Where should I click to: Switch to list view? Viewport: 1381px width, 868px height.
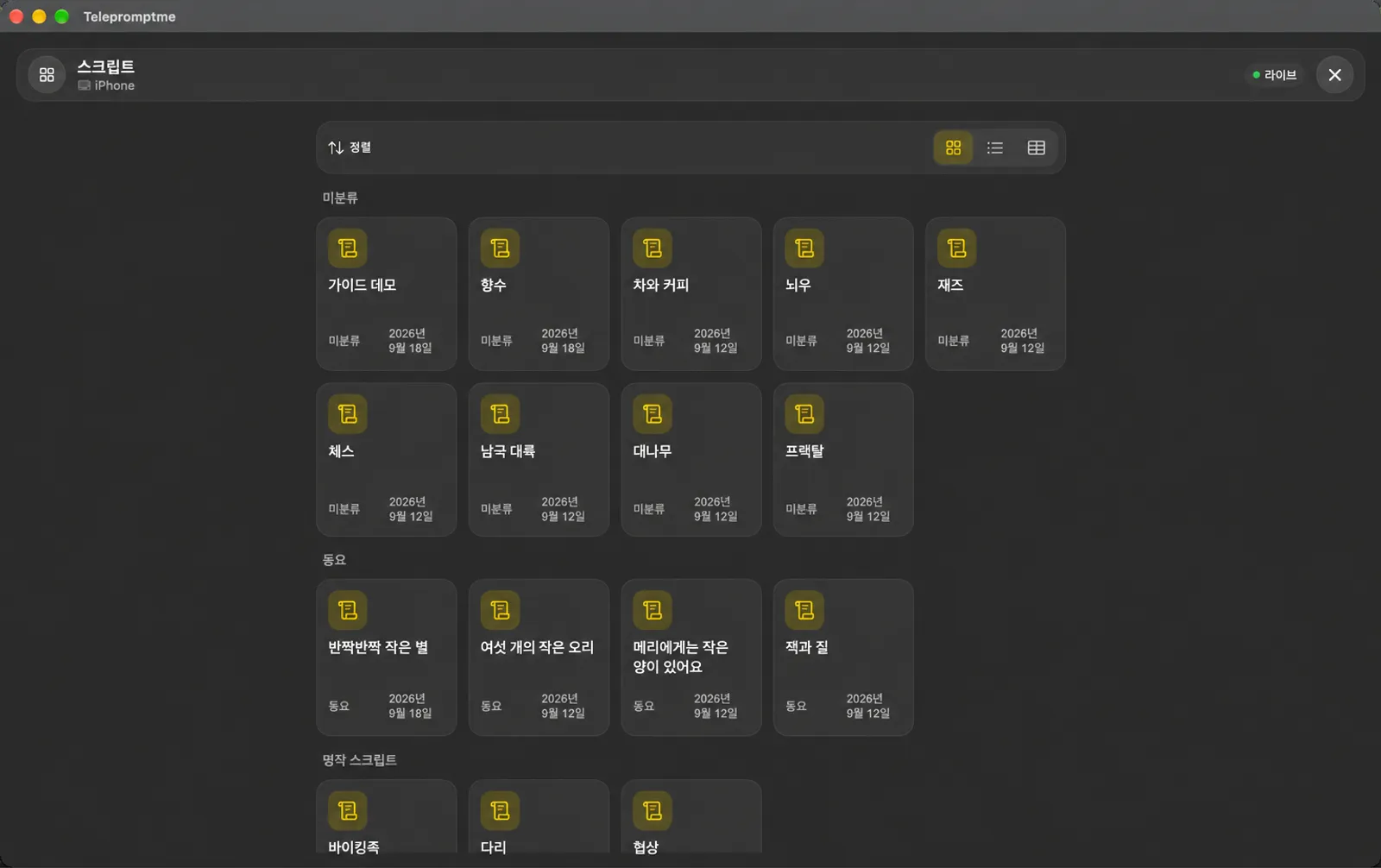click(x=994, y=148)
